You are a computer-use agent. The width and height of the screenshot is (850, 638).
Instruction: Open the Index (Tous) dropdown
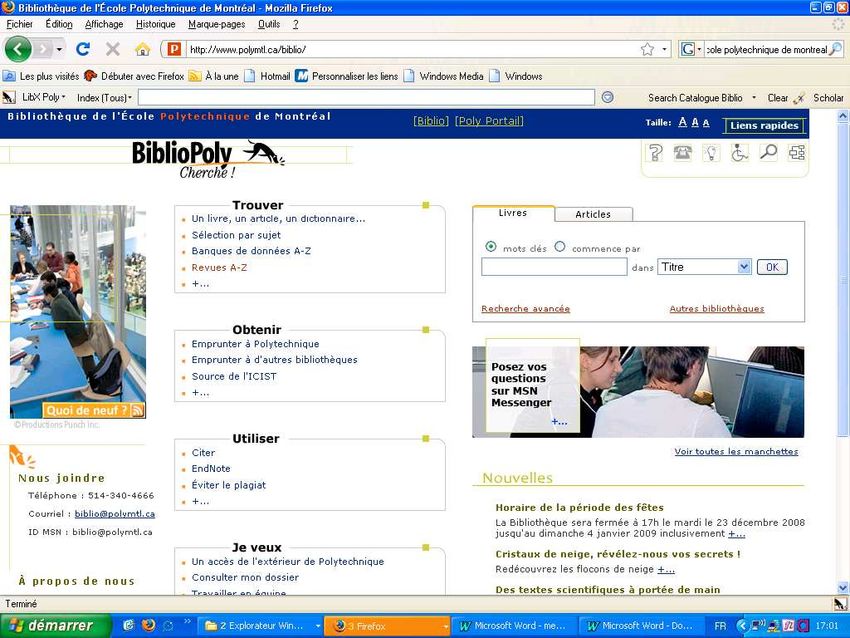pos(104,98)
